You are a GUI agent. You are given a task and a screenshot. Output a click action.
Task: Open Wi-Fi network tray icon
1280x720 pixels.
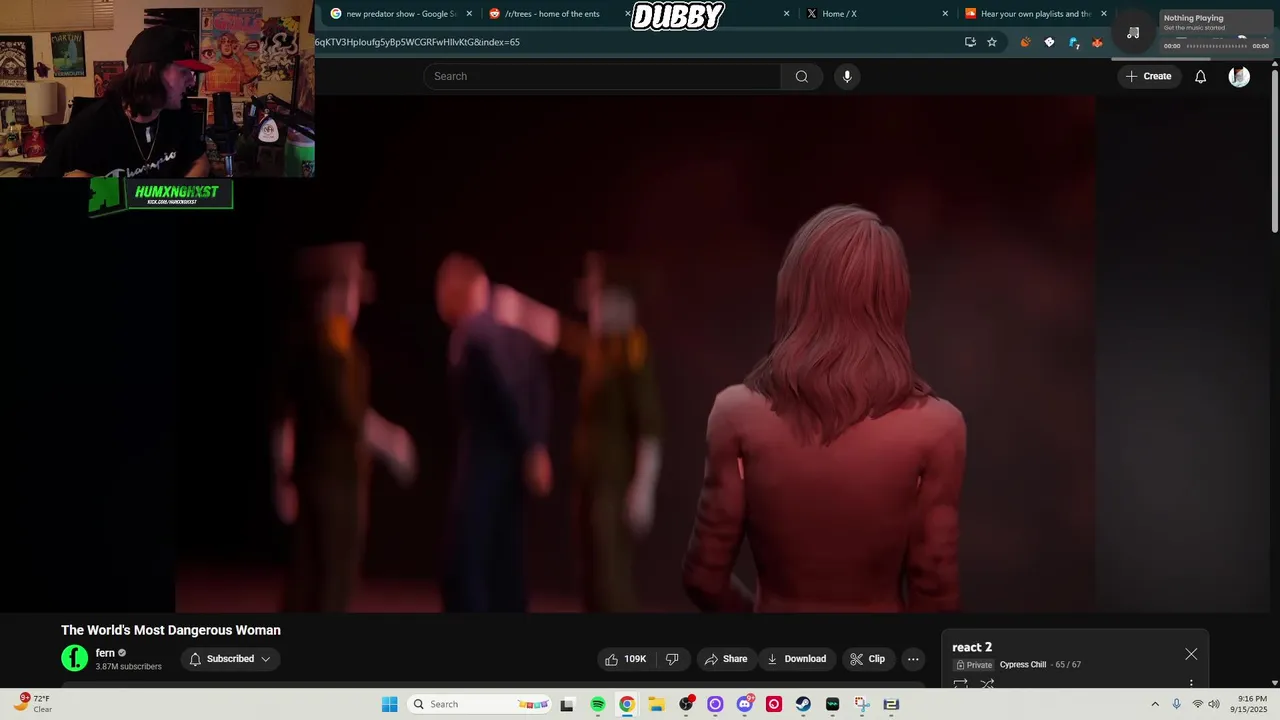[x=1198, y=704]
